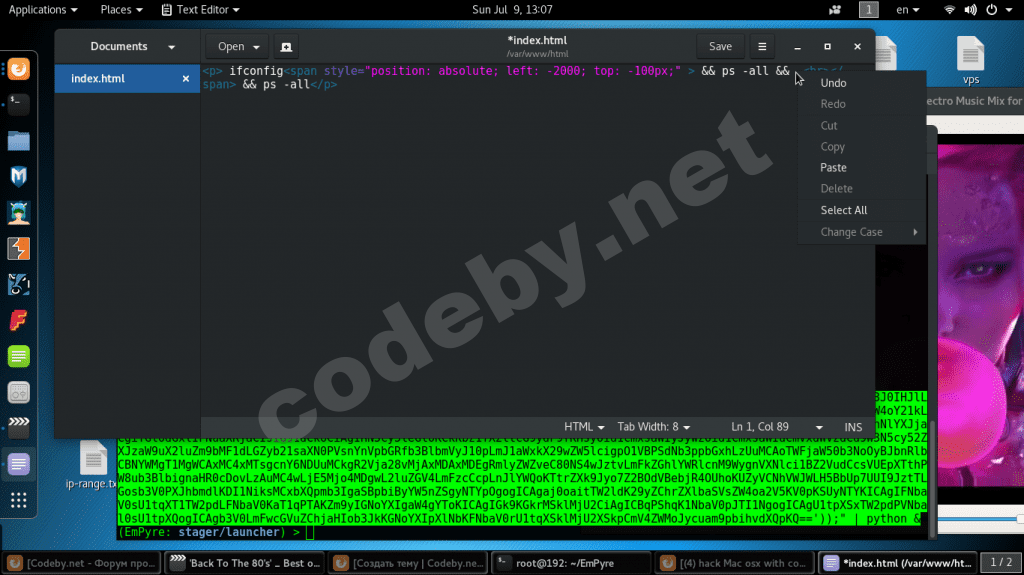
Task: Show all applications grid
Action: pyautogui.click(x=18, y=501)
